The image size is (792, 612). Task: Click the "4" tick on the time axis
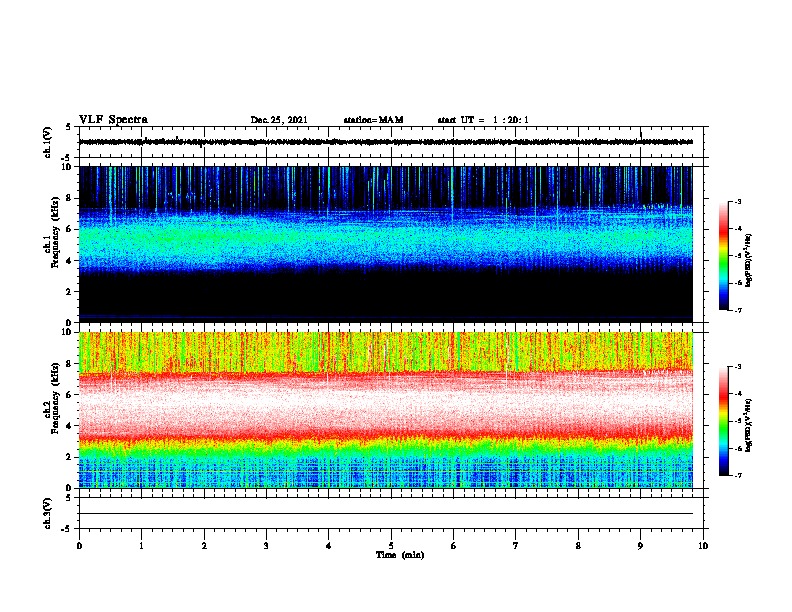coord(329,546)
